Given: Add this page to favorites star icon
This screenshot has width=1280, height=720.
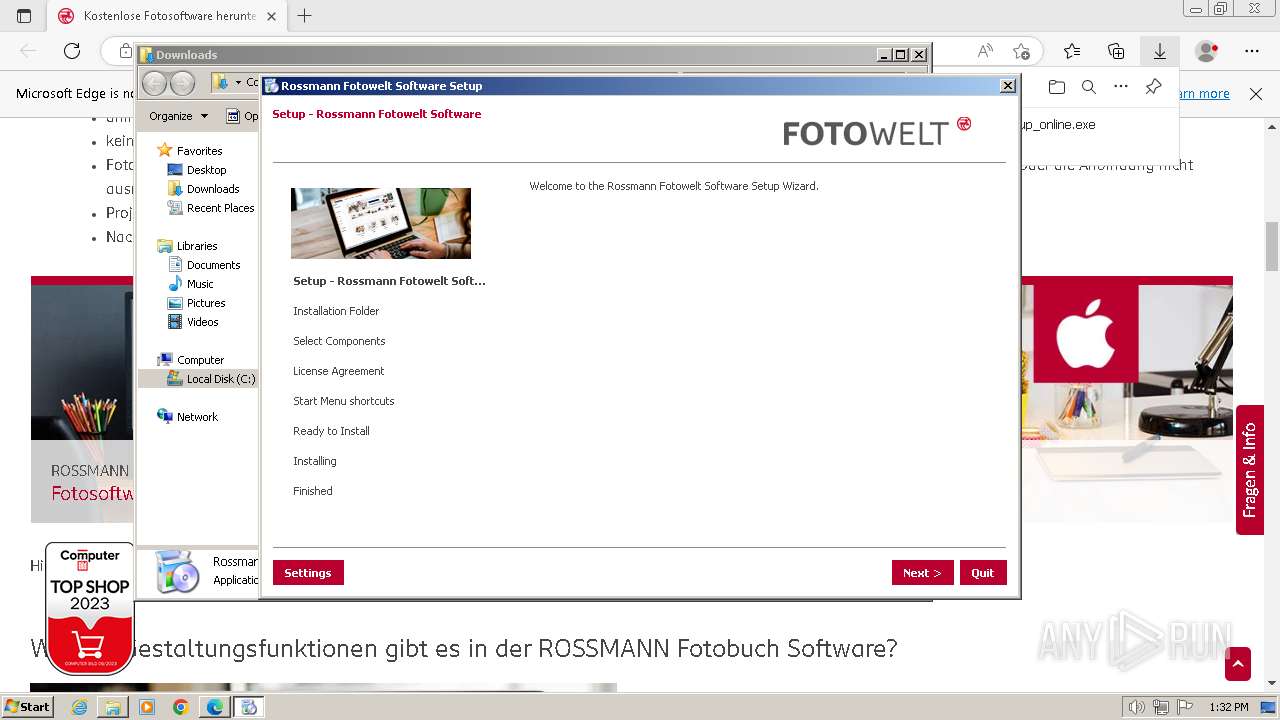Looking at the screenshot, I should (1021, 51).
